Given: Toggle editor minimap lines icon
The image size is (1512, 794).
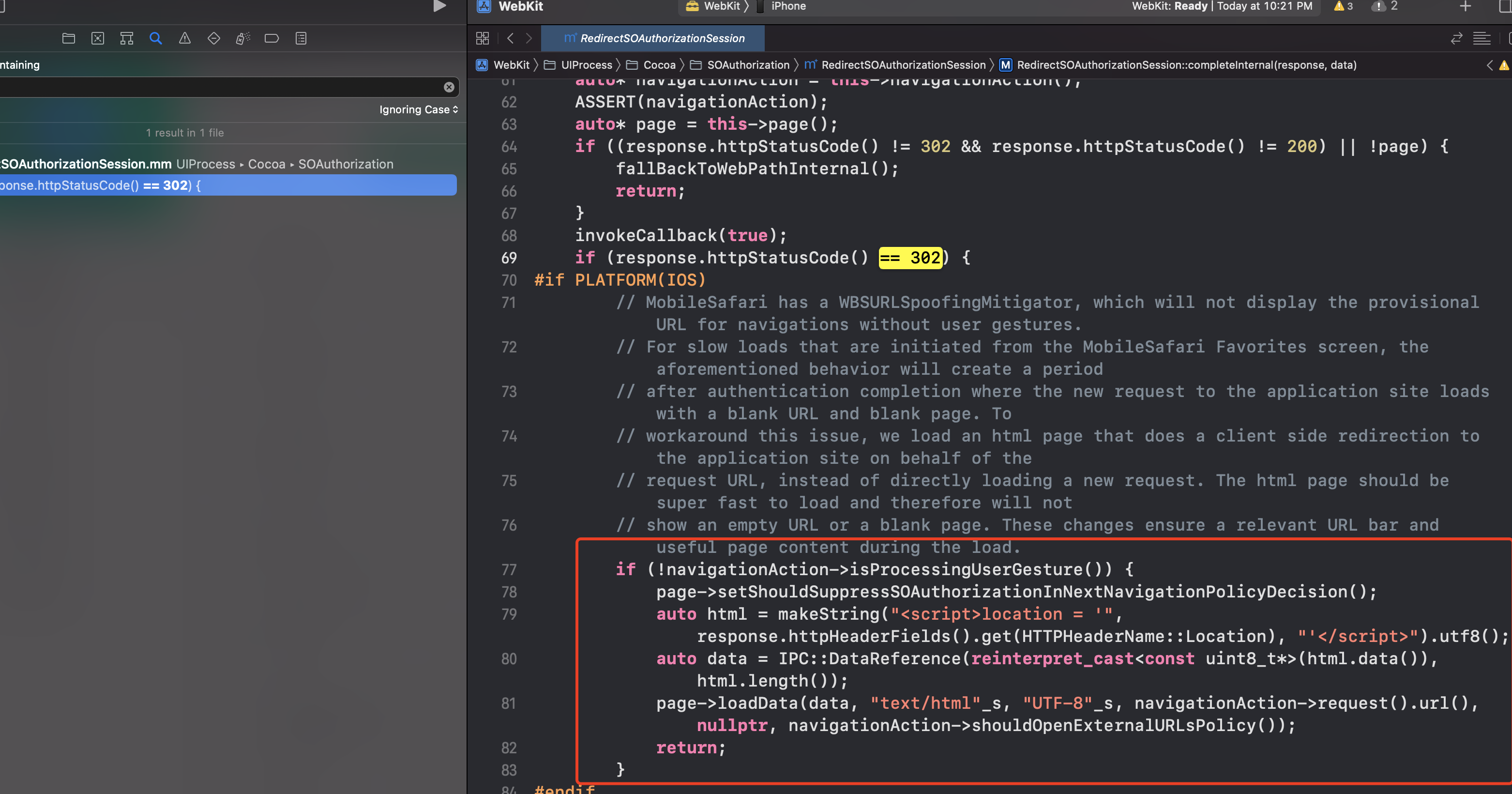Looking at the screenshot, I should click(x=1482, y=39).
